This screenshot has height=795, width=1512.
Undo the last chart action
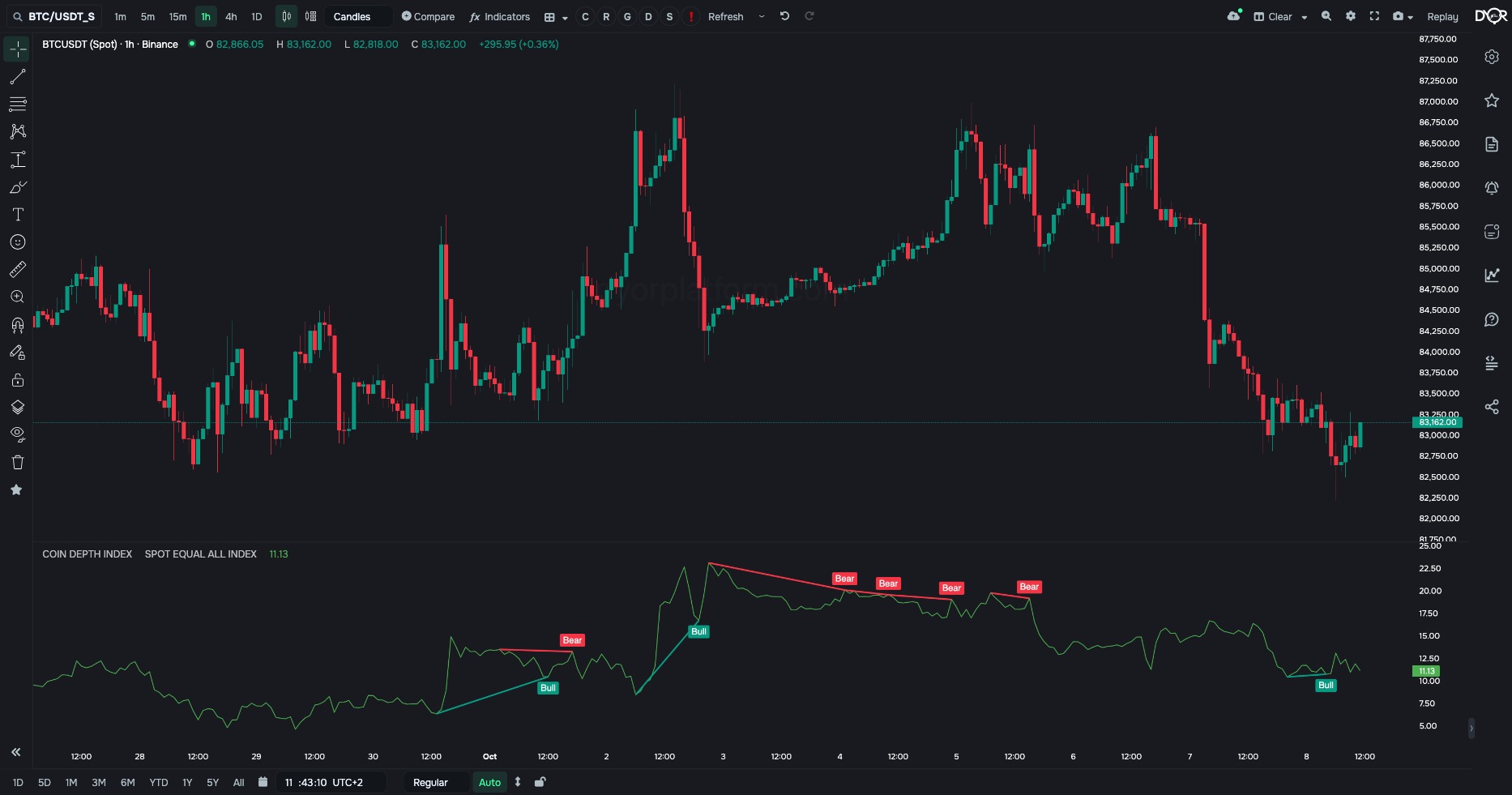784,16
